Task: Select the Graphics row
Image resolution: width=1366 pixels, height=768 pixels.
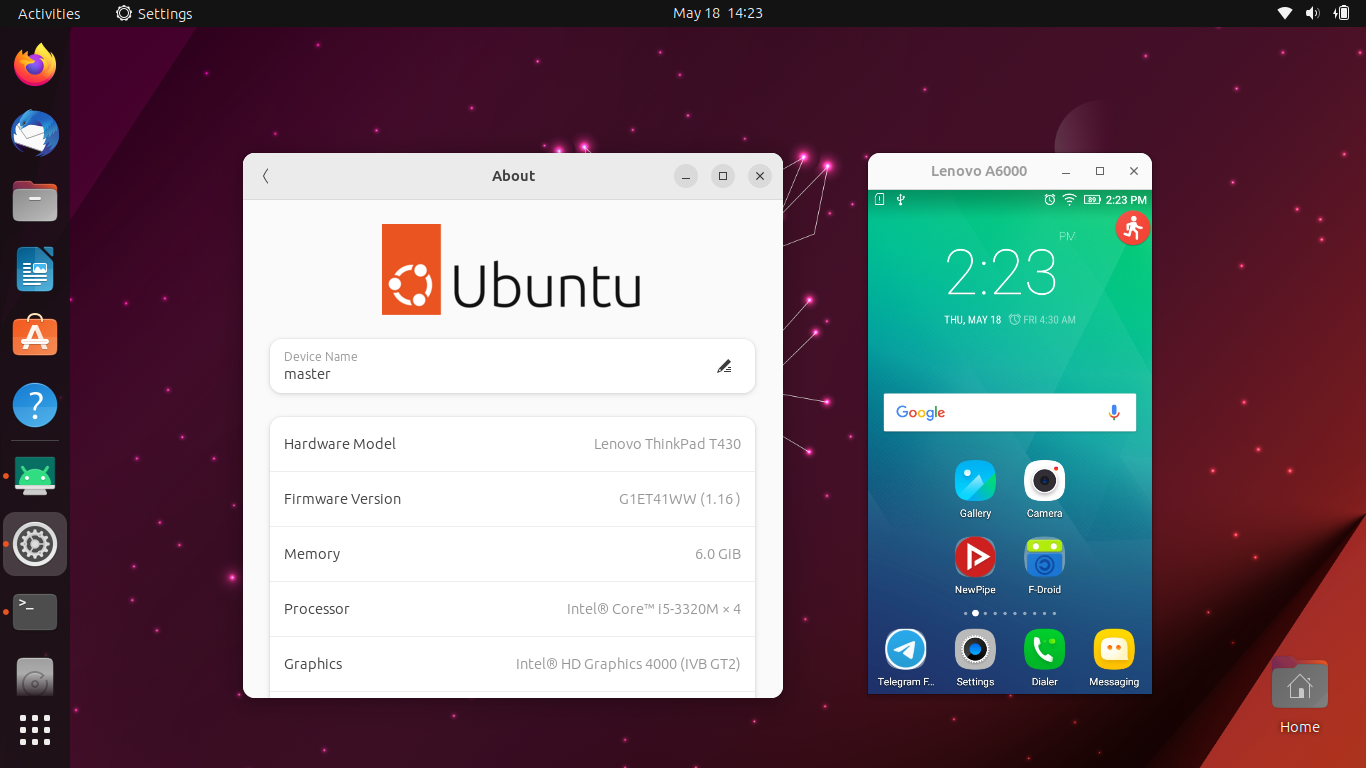Action: tap(512, 664)
